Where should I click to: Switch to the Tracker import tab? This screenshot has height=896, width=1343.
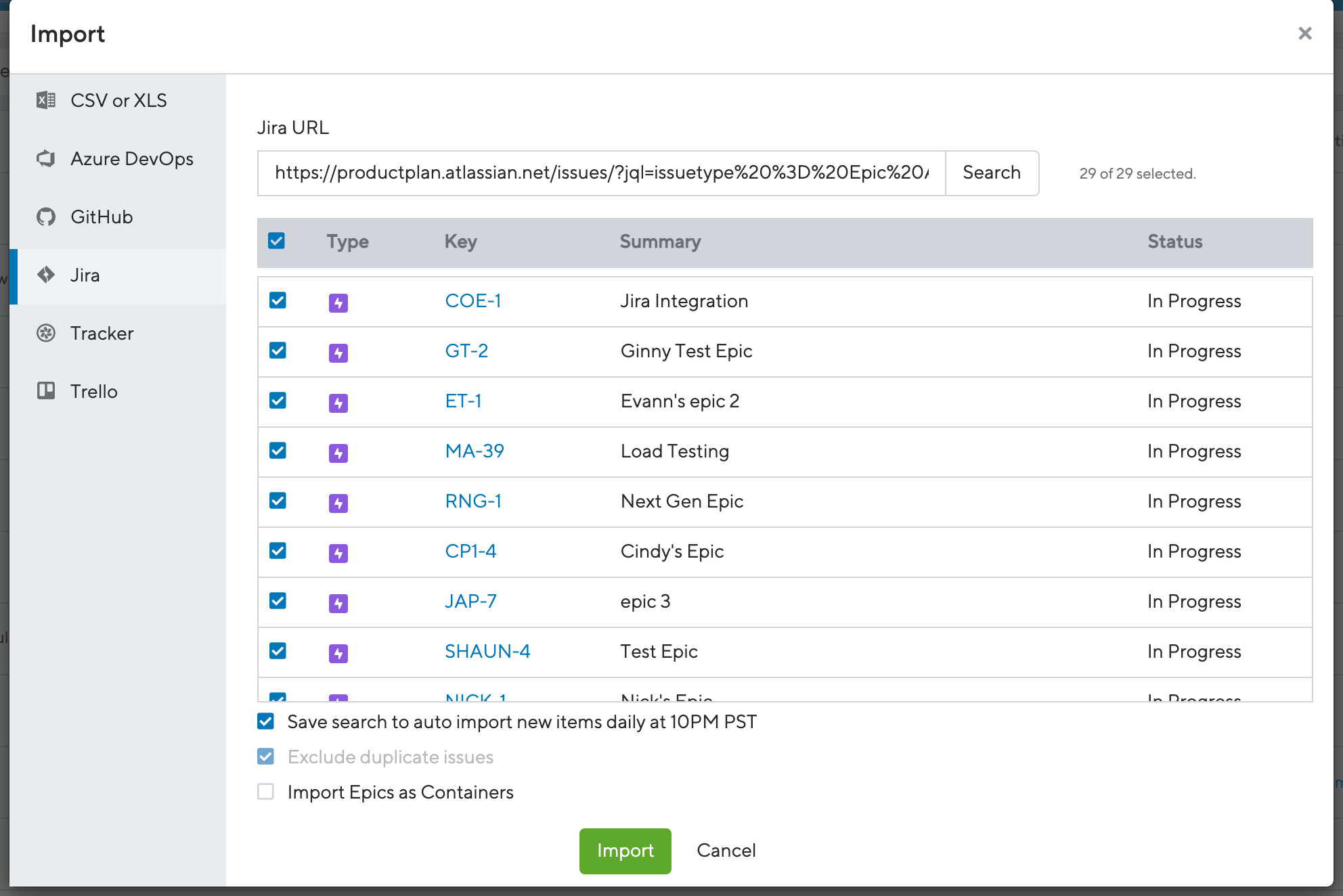(x=102, y=333)
